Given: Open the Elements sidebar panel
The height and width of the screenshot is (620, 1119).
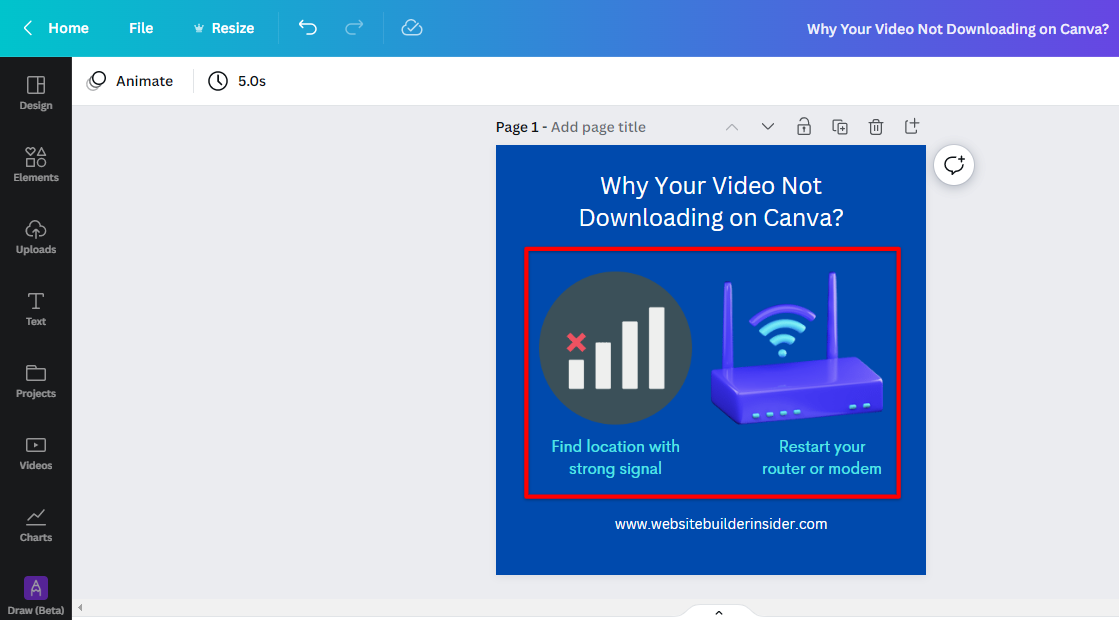Looking at the screenshot, I should [x=36, y=164].
